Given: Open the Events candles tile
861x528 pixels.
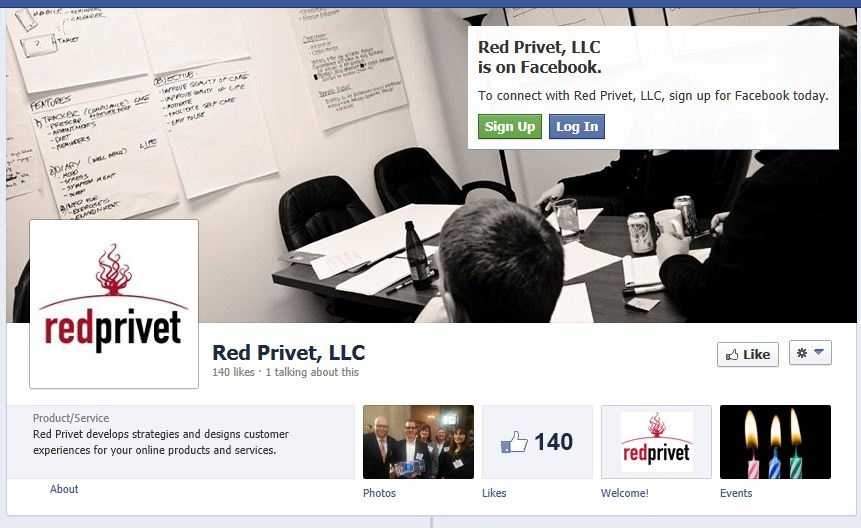Looking at the screenshot, I should point(775,442).
